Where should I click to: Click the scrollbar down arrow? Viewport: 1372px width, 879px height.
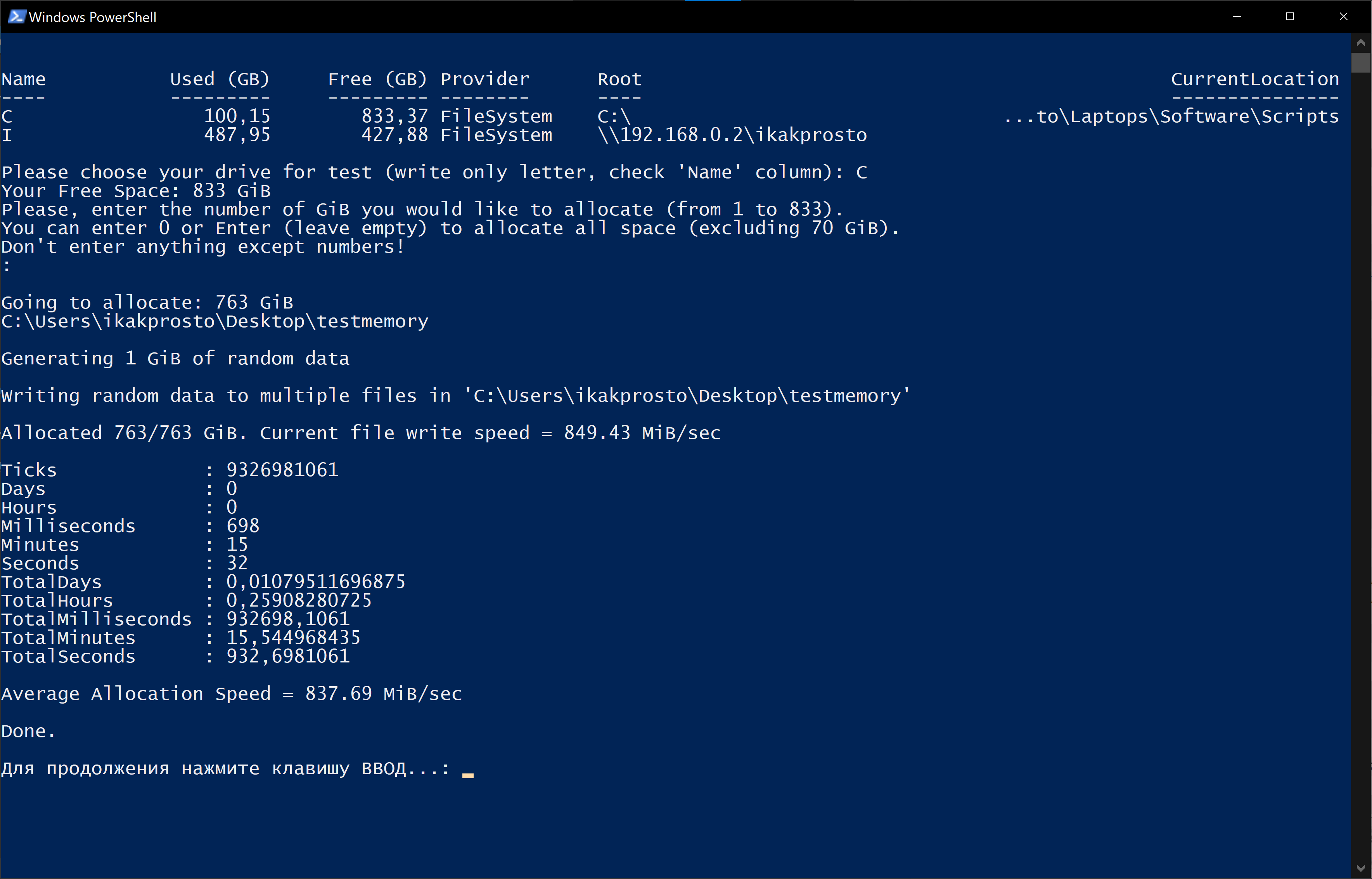(x=1361, y=868)
